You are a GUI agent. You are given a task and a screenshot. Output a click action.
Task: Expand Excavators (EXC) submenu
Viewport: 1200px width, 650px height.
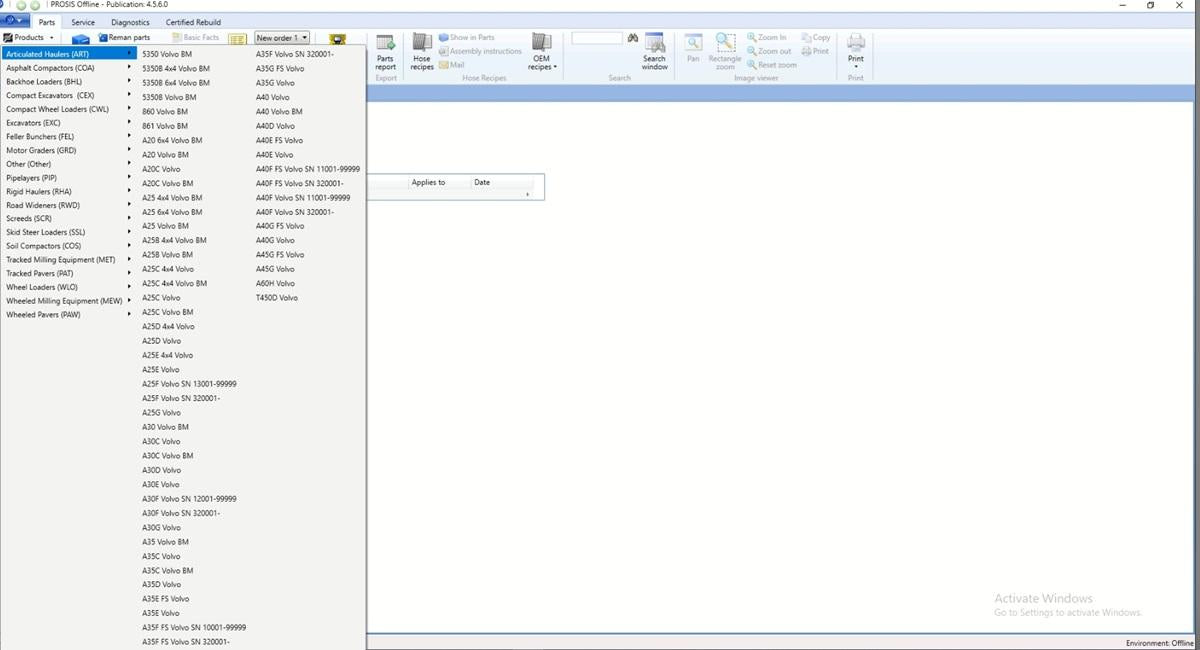68,123
